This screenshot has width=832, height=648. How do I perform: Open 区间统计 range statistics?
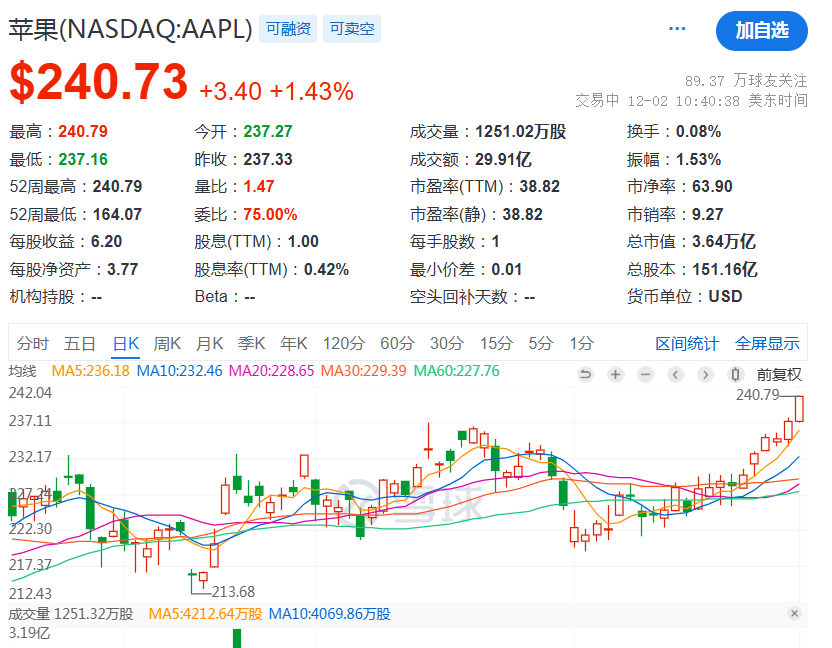click(687, 343)
